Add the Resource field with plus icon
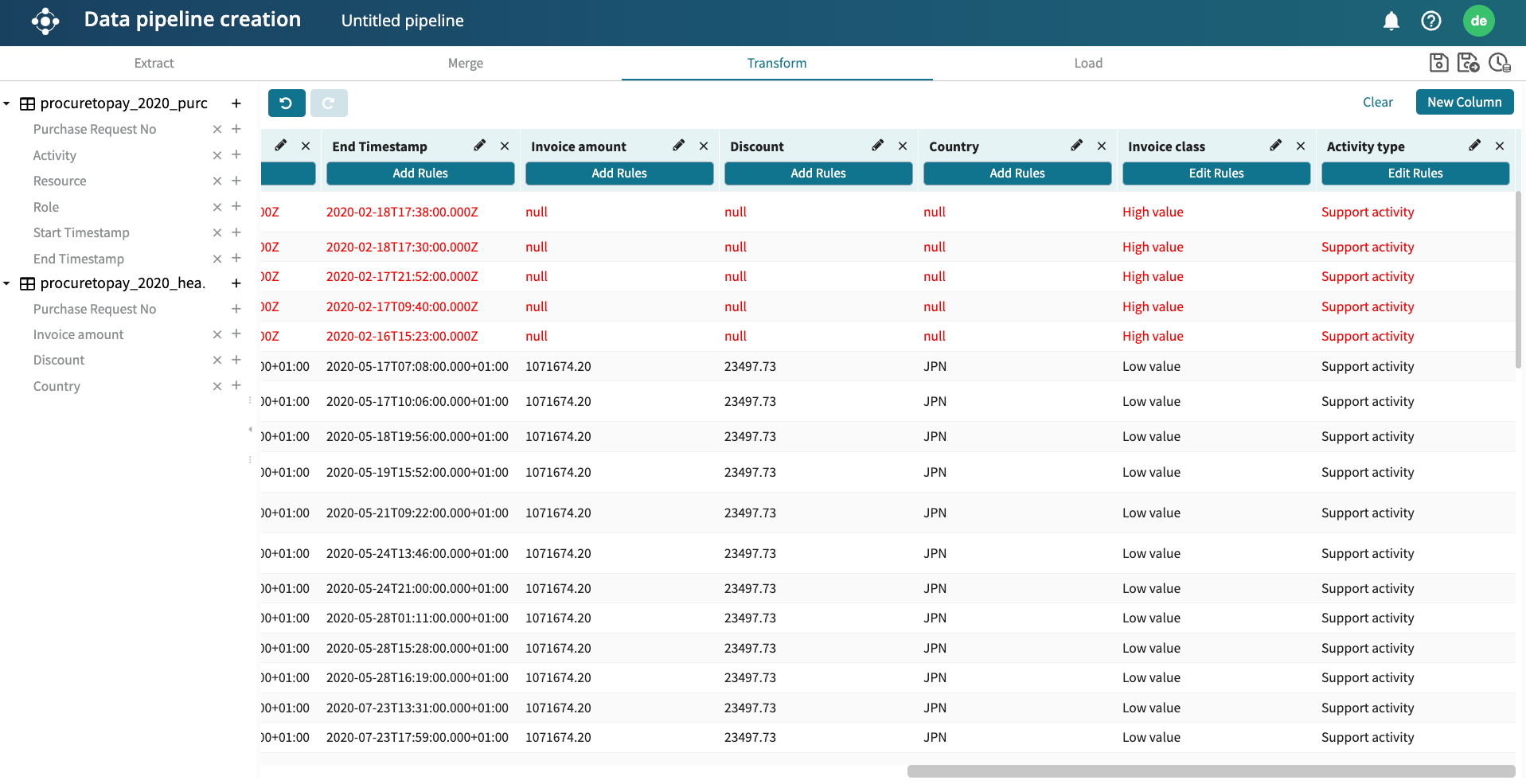This screenshot has height=784, width=1526. pyautogui.click(x=236, y=181)
